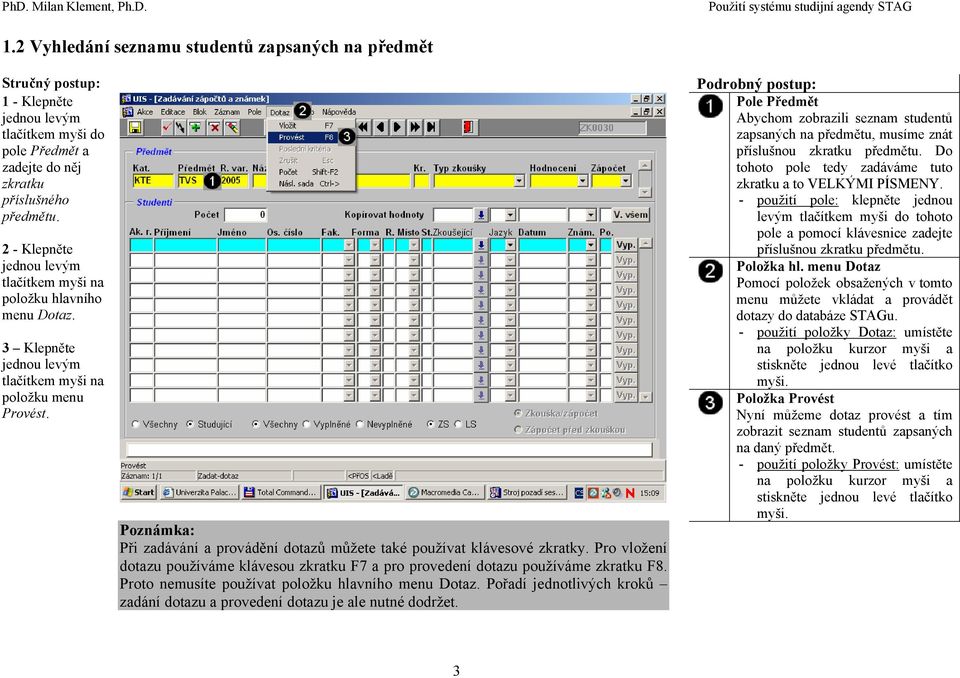Screen dimensions: 960x678
Task: Open Jazyk dropdown in cyan student row
Action: [x=510, y=245]
